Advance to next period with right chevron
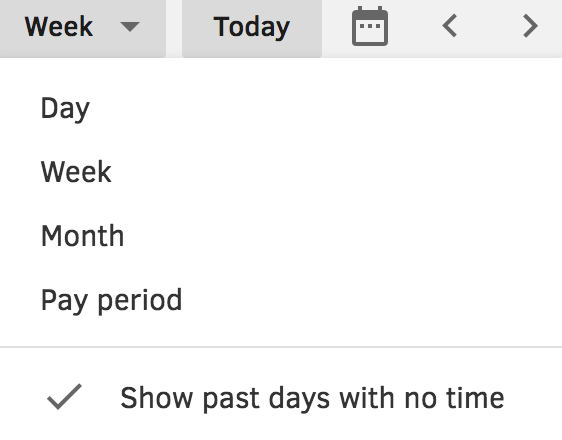This screenshot has width=562, height=440. pos(530,26)
